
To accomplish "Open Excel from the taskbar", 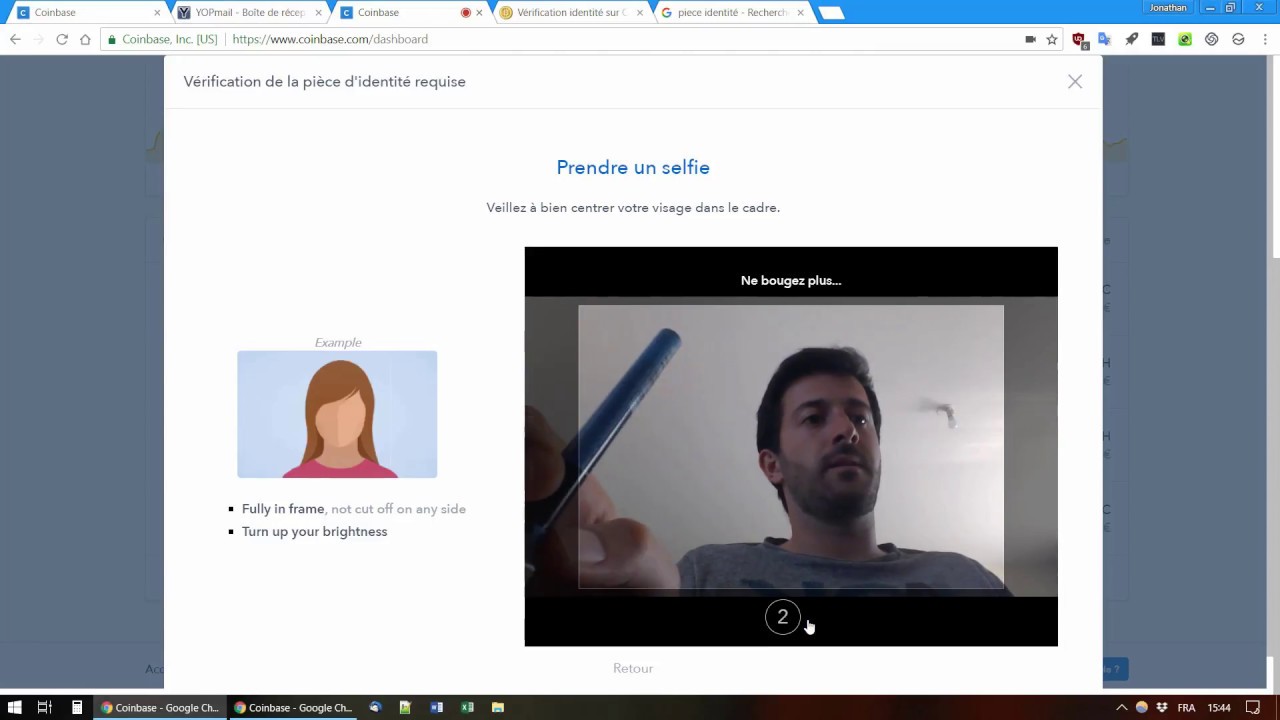I will (467, 707).
